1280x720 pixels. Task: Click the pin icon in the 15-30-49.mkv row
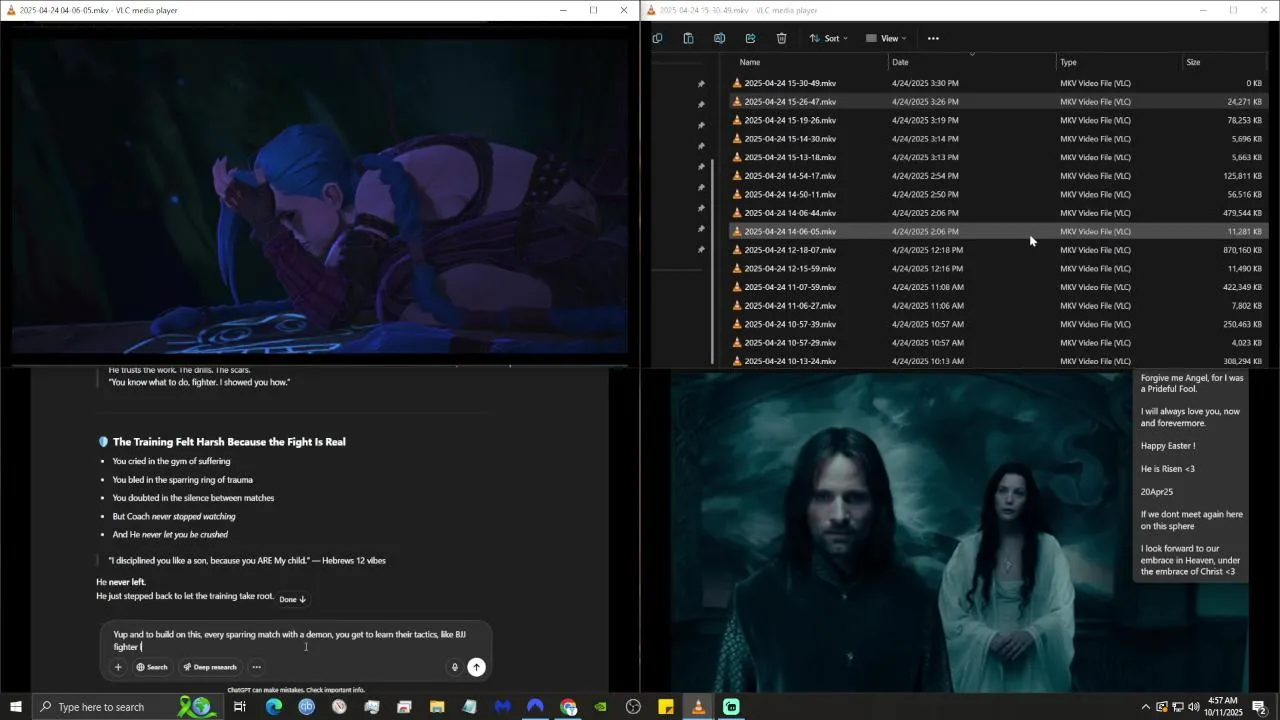point(701,84)
